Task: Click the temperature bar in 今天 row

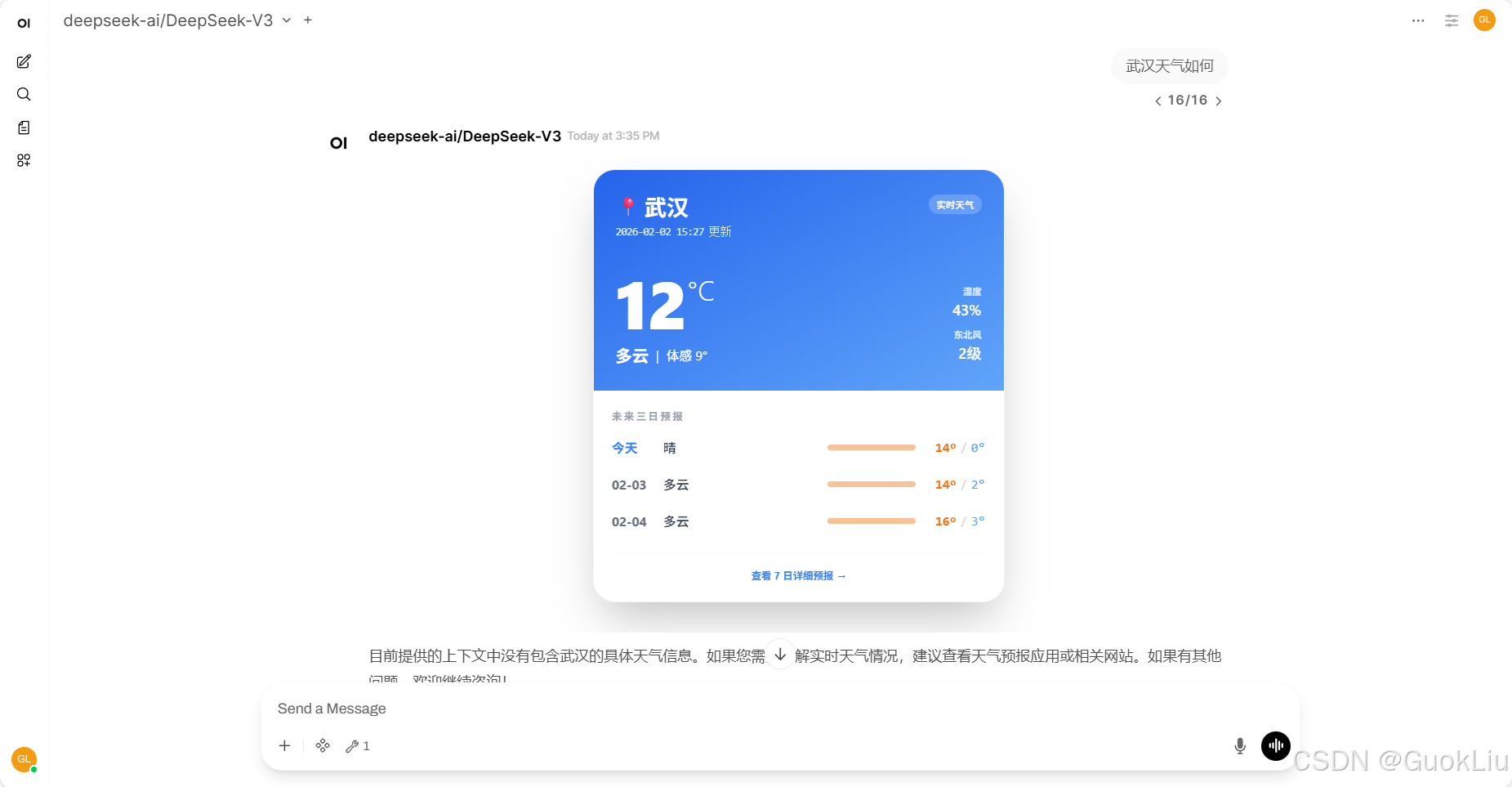Action: (872, 447)
